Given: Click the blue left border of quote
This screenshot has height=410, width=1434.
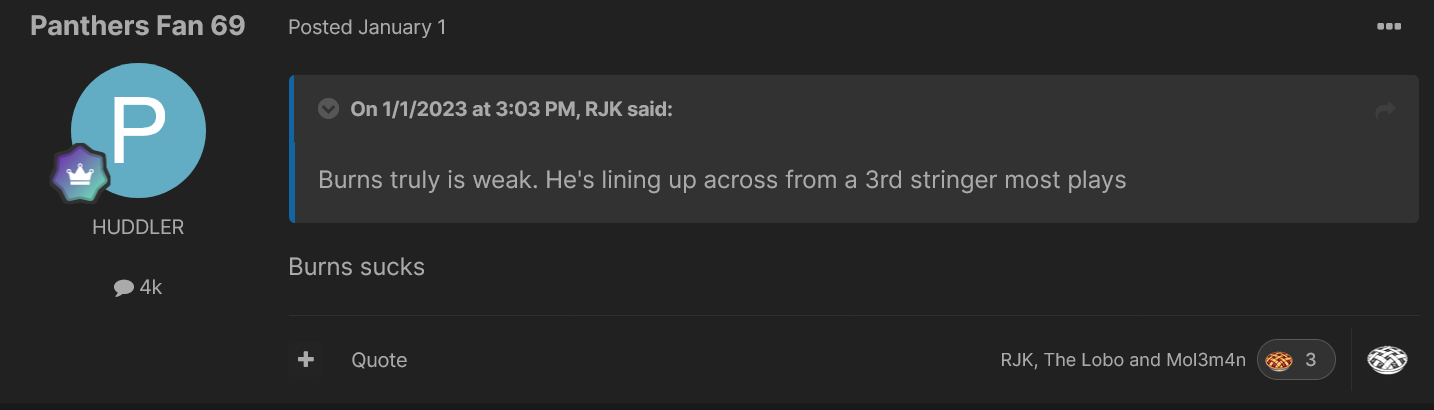Looking at the screenshot, I should pyautogui.click(x=291, y=148).
